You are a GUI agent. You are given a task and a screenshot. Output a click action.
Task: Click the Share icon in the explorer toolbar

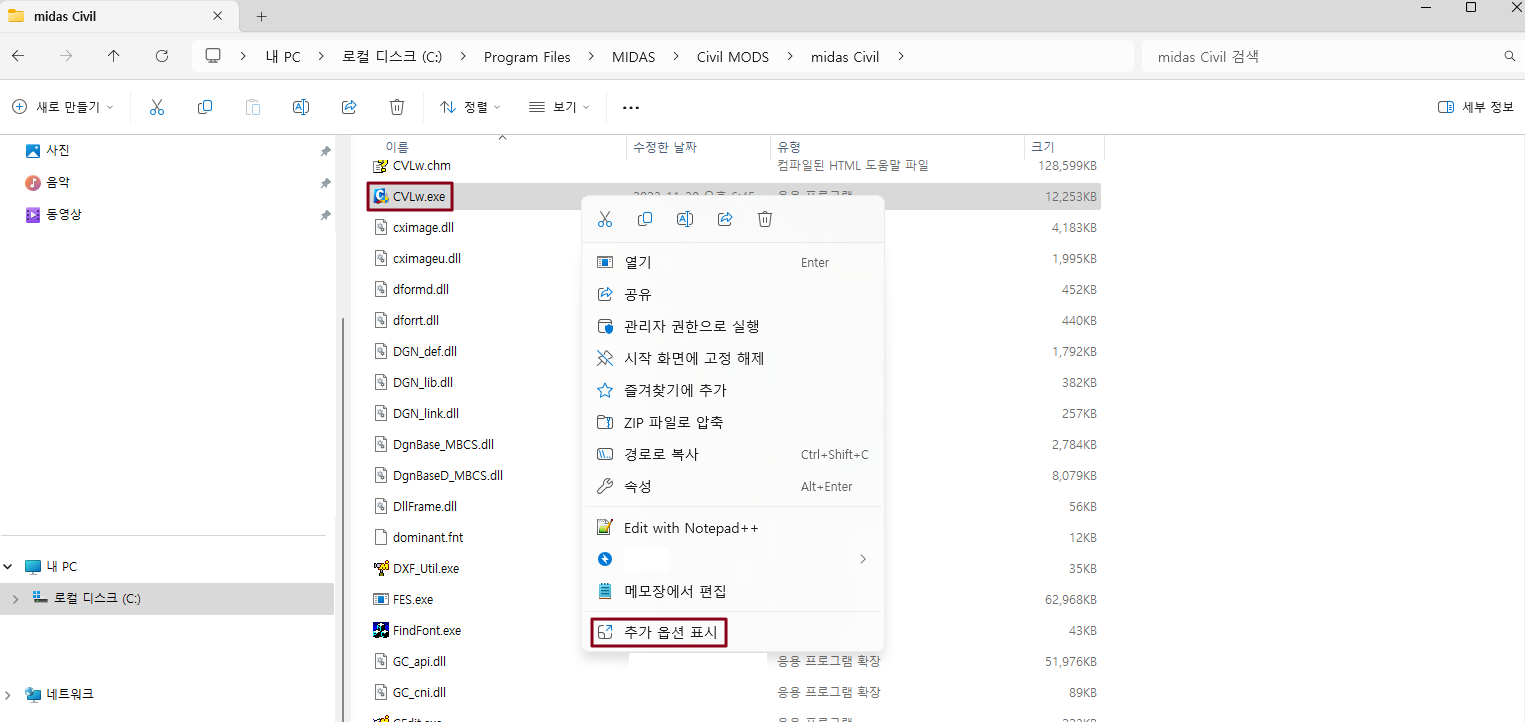pos(349,107)
